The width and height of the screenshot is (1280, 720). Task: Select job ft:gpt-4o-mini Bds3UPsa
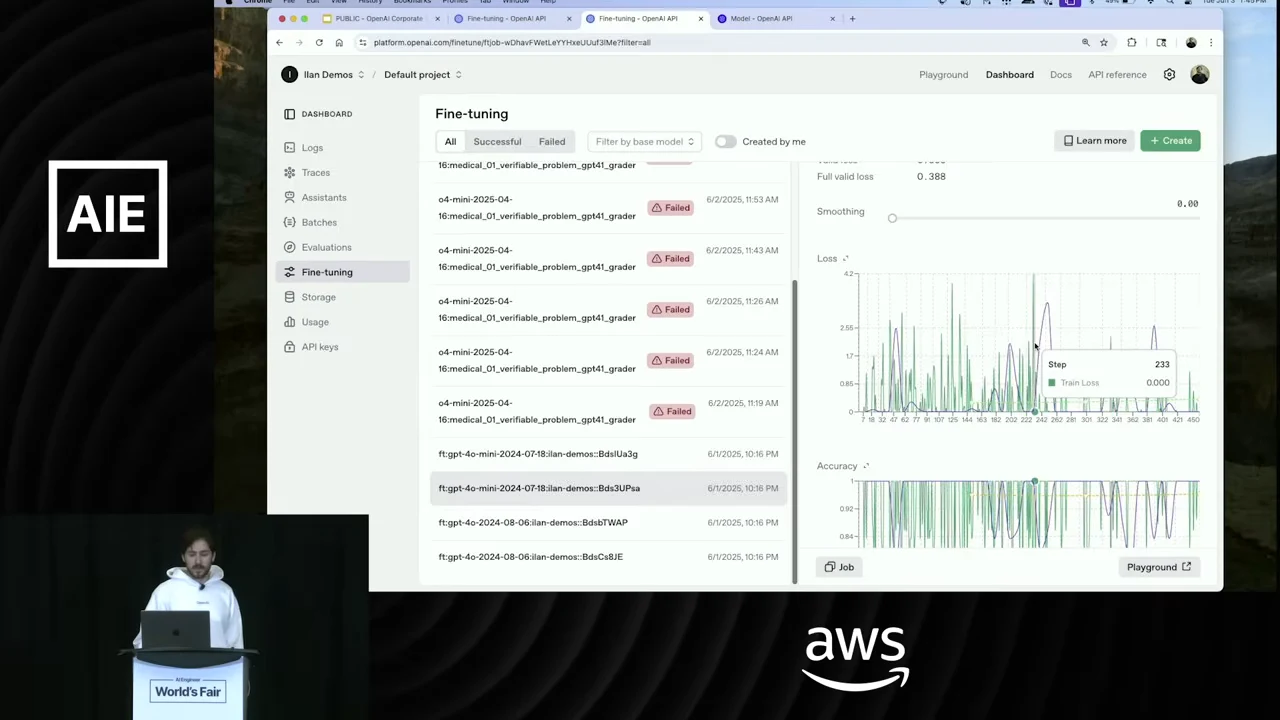click(x=608, y=488)
